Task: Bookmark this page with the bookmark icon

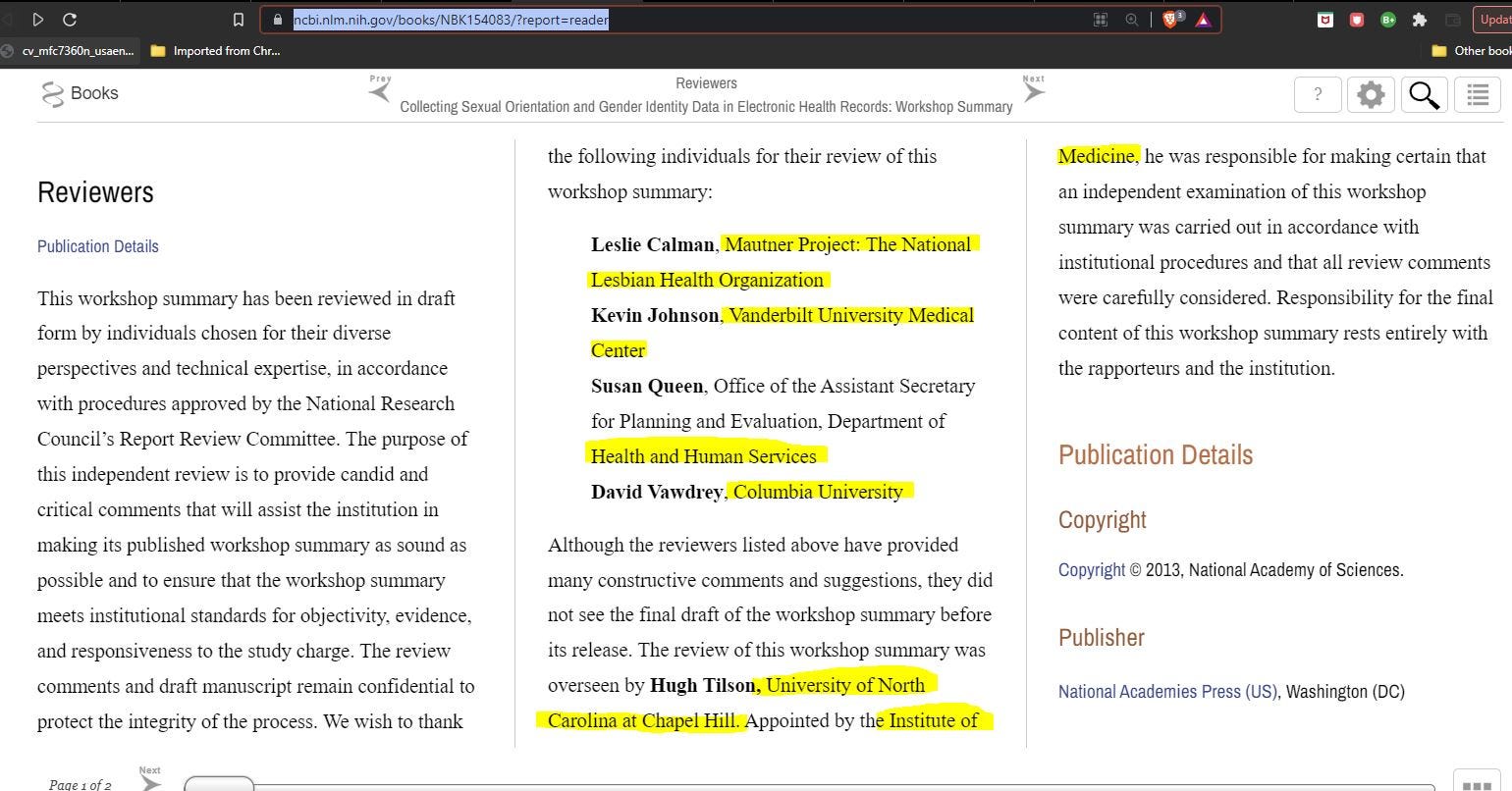Action: 239,20
